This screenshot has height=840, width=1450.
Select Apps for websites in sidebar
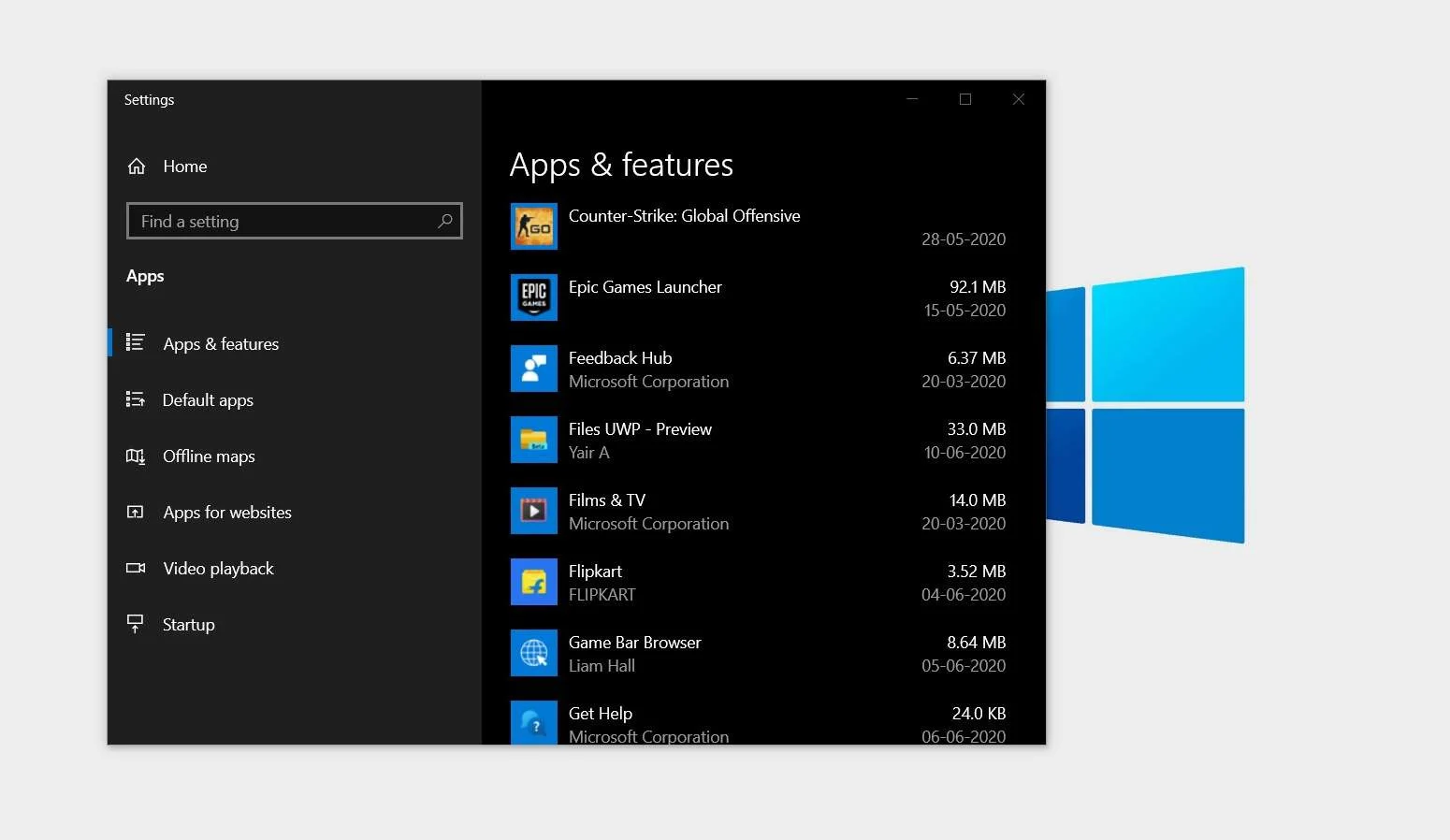227,513
